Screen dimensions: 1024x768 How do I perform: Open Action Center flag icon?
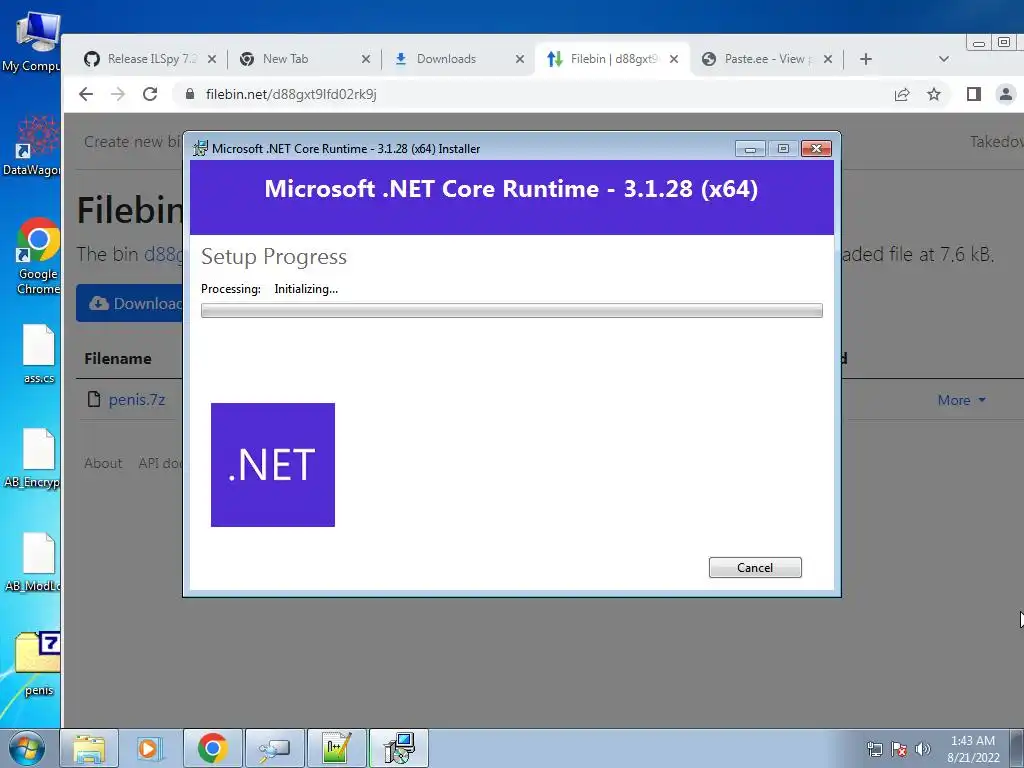tap(899, 749)
